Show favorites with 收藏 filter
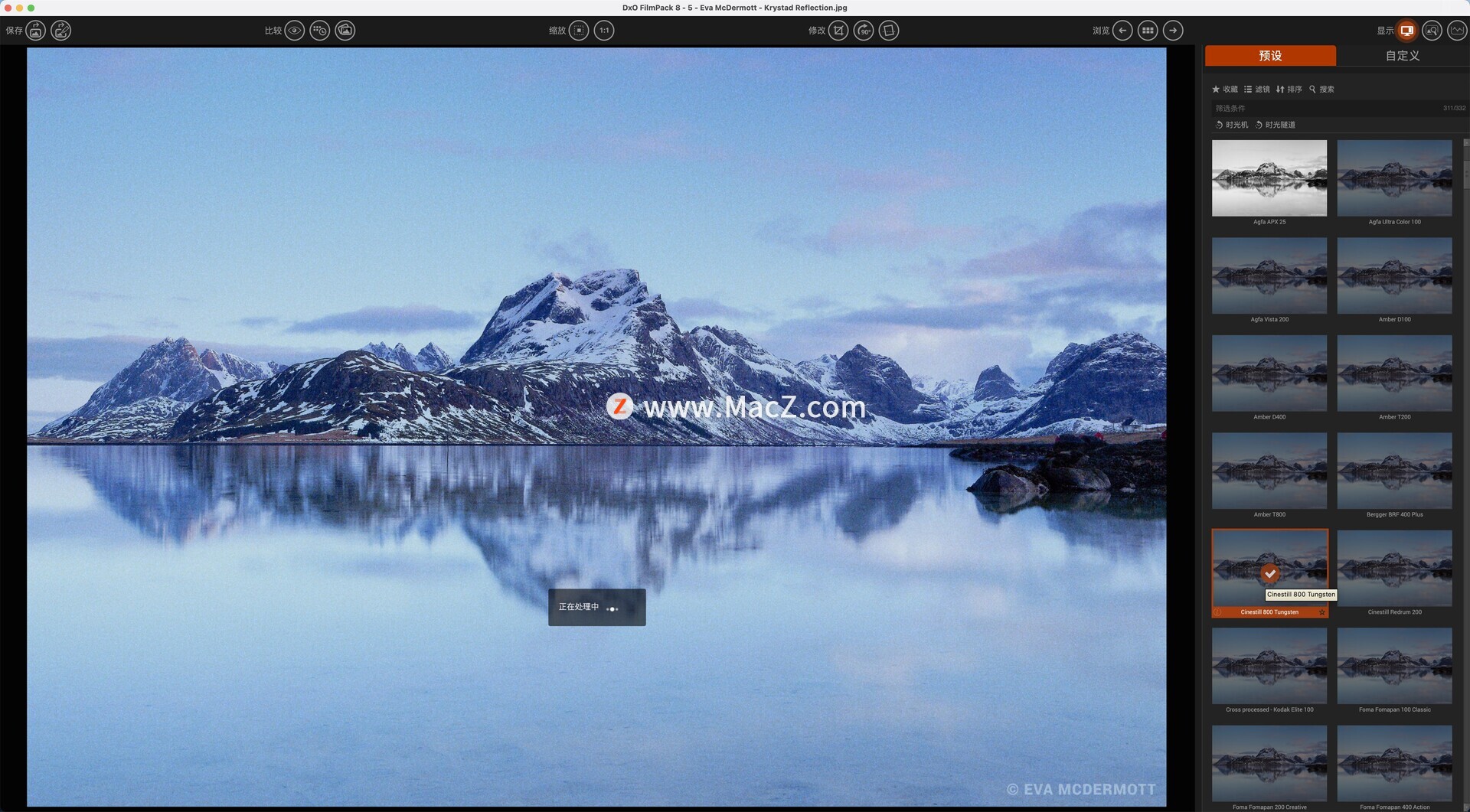This screenshot has width=1470, height=812. click(x=1225, y=90)
